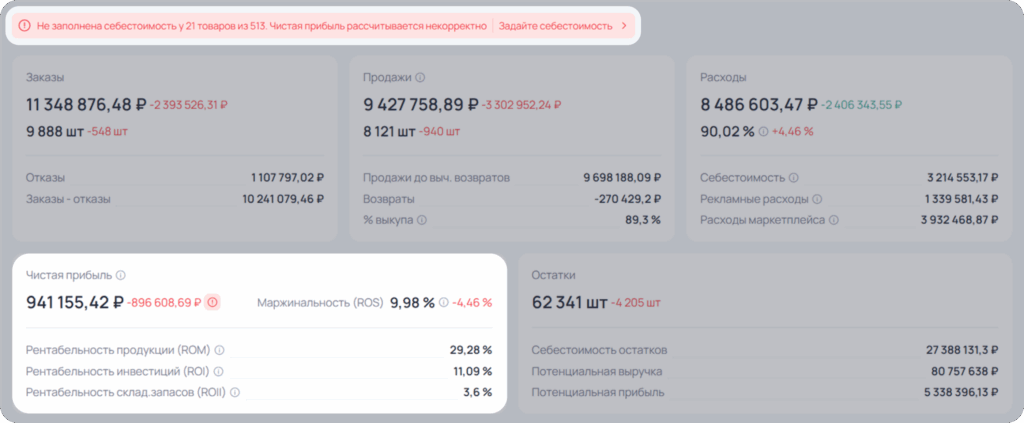Click the marketplace costs value '3 932 468,87 ₽'
This screenshot has width=1024, height=423.
coord(959,220)
